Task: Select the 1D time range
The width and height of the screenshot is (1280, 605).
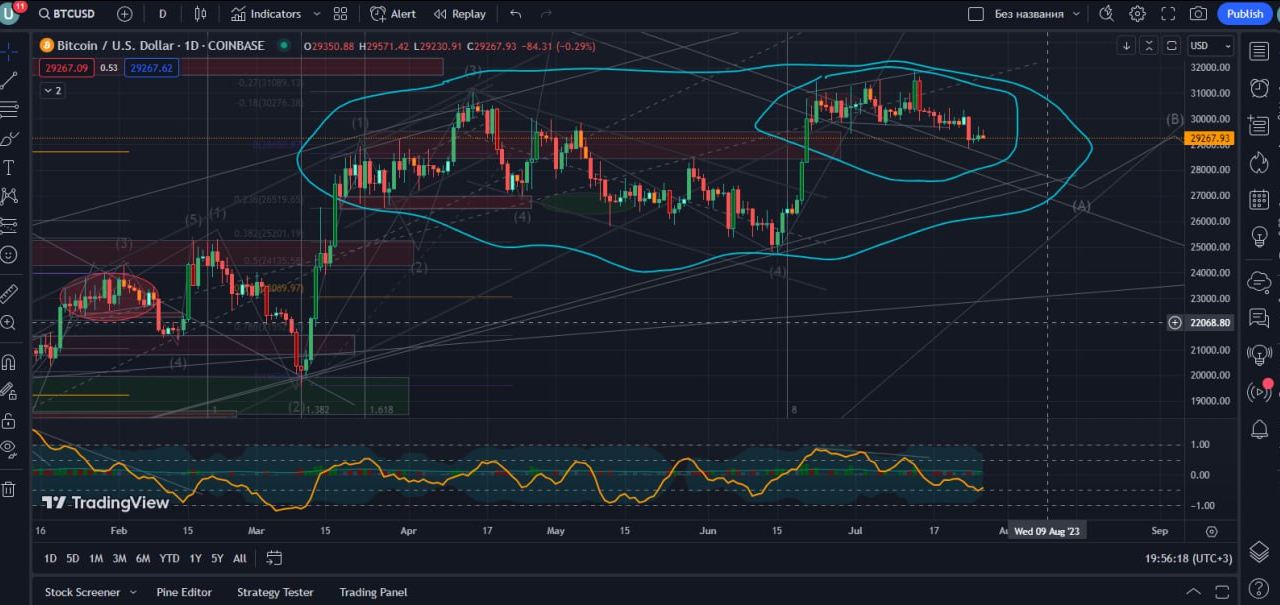Action: click(50, 558)
